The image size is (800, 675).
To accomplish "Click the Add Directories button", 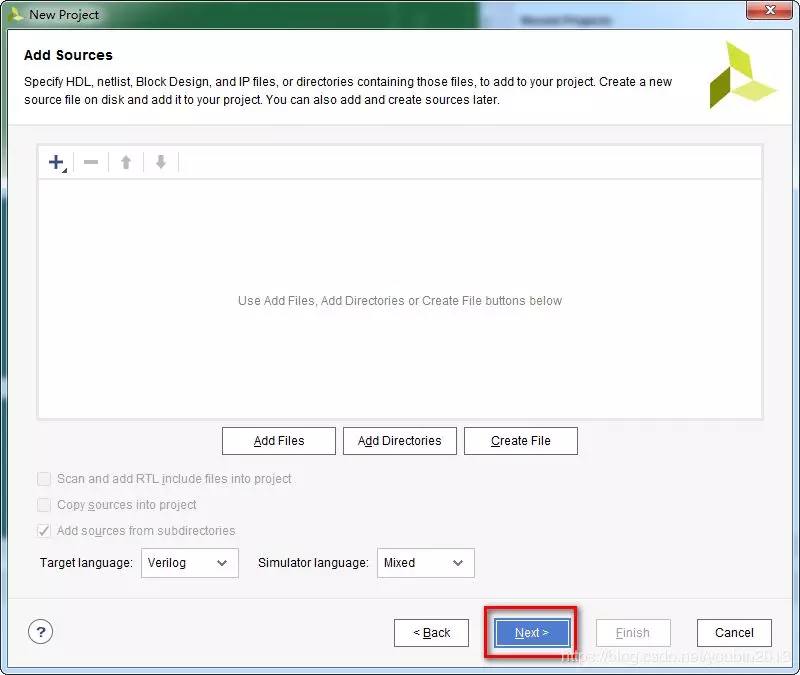I will tap(399, 441).
